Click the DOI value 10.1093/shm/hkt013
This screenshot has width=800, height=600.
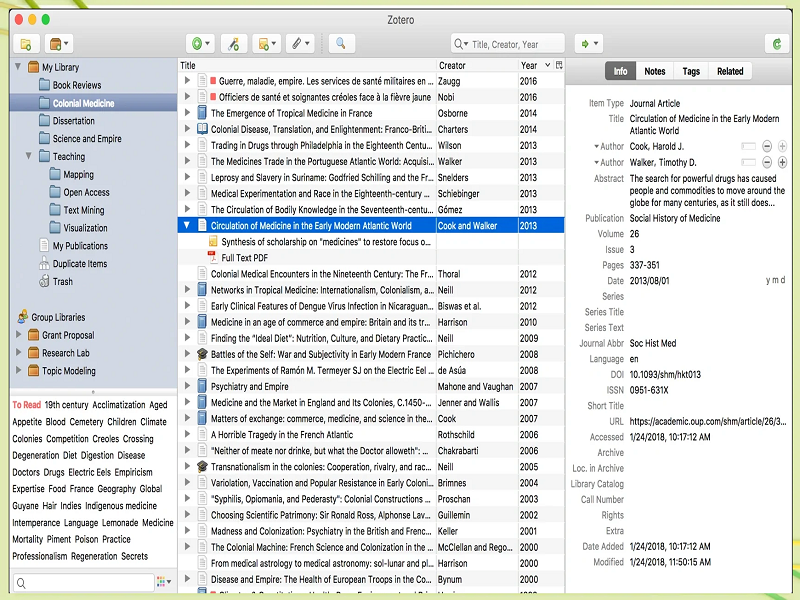click(665, 374)
